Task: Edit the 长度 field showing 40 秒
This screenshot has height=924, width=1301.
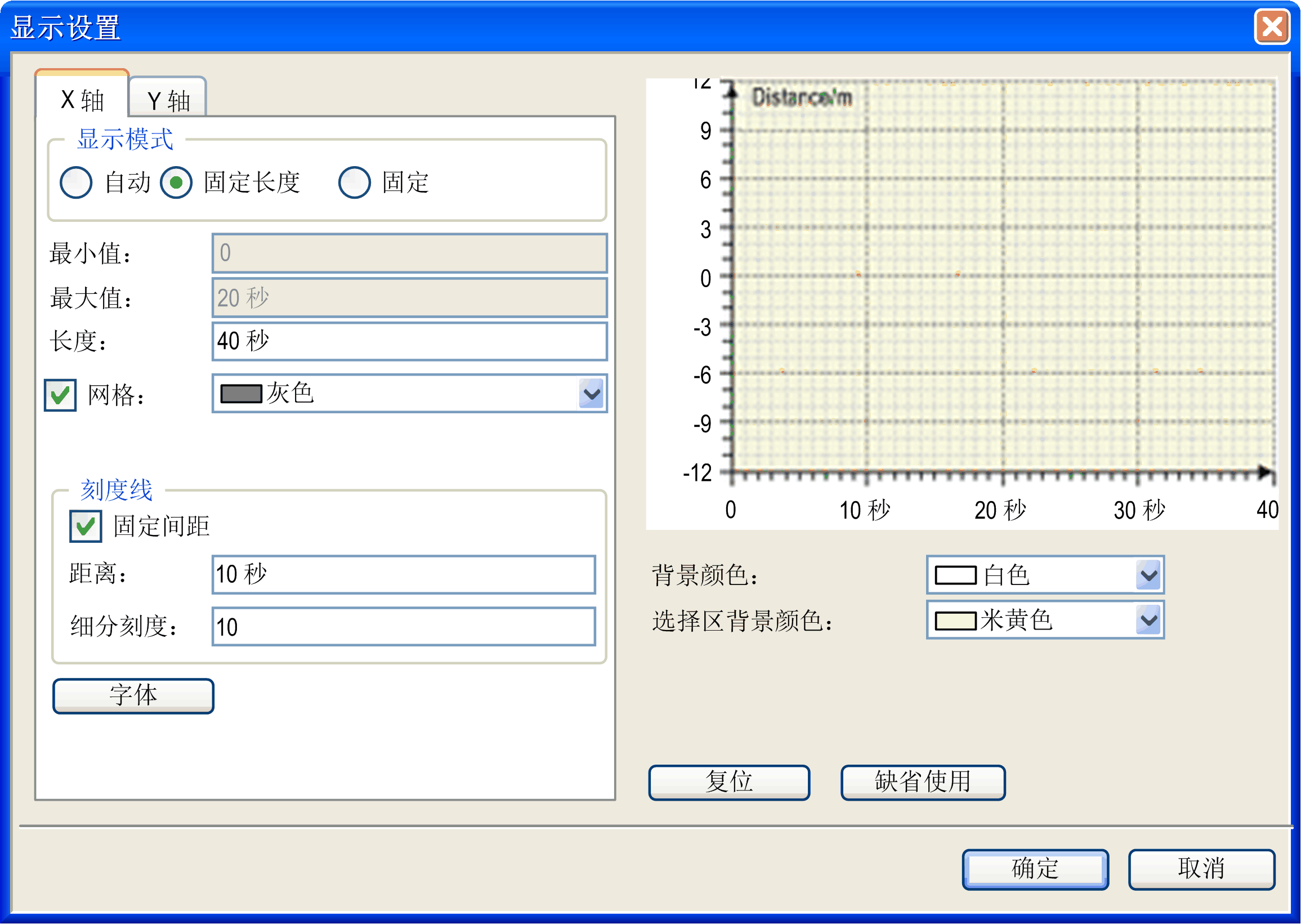Action: 410,341
